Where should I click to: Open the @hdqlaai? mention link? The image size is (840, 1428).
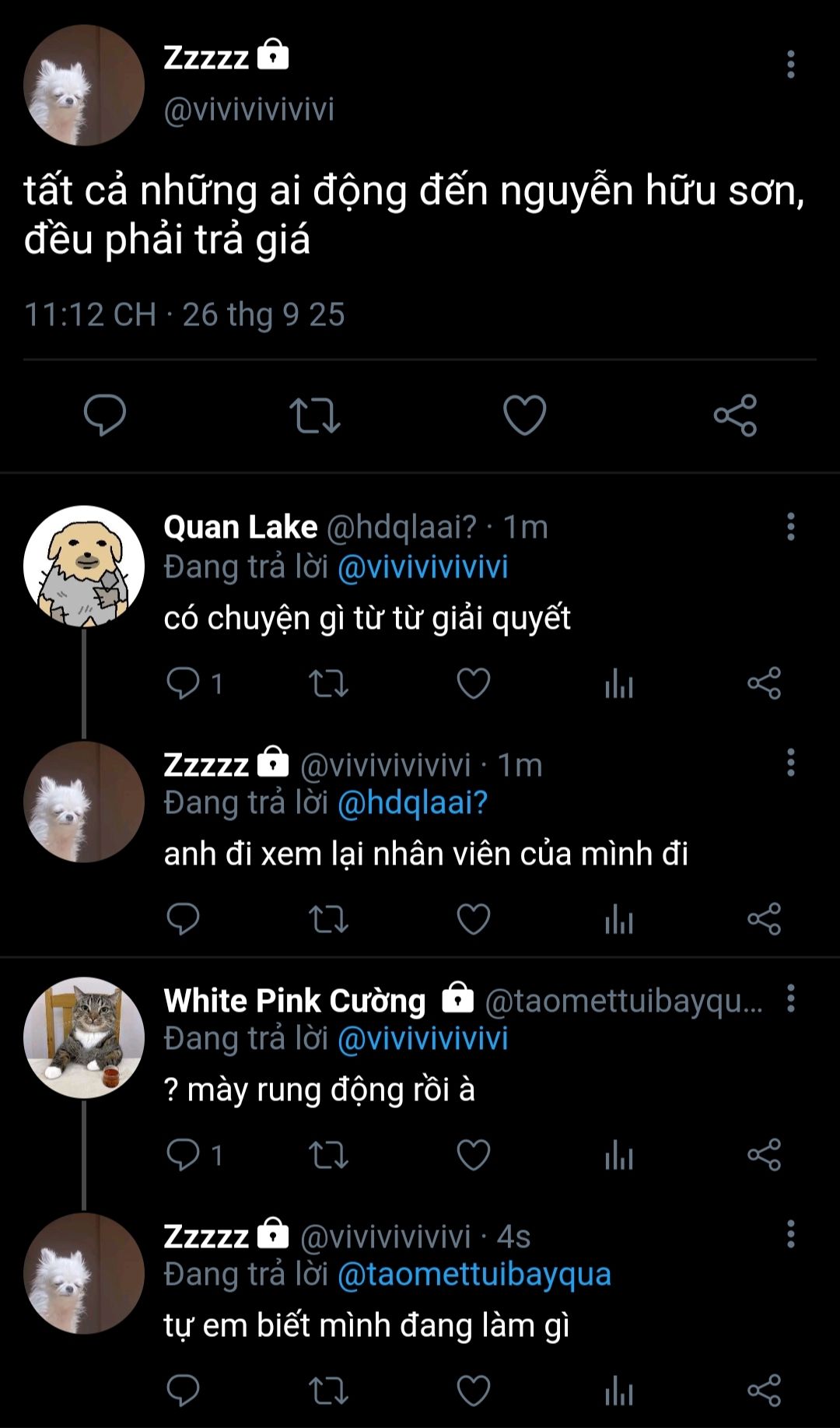click(412, 802)
